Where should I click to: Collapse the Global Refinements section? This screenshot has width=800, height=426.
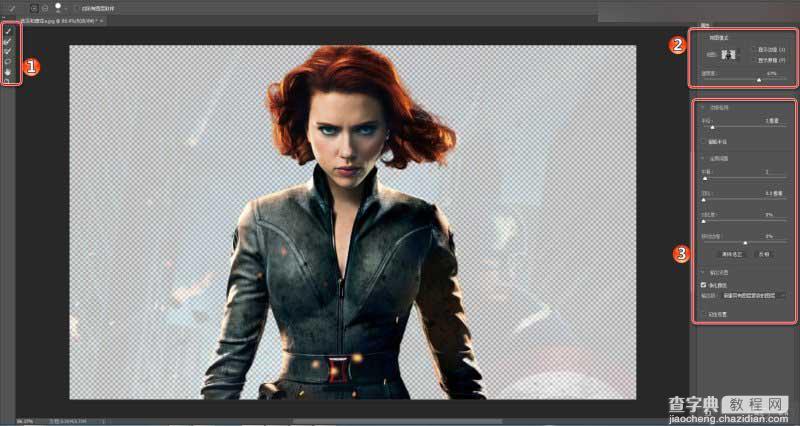click(x=703, y=159)
